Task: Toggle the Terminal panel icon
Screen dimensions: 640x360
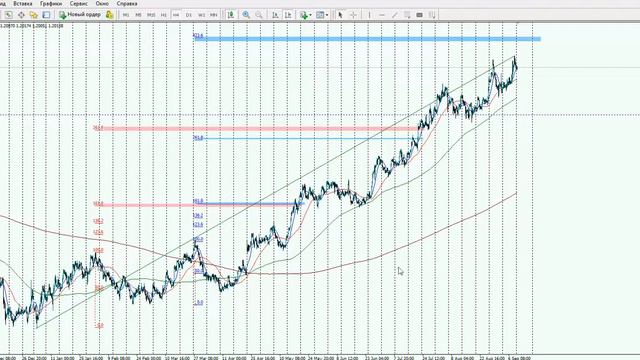Action: coord(46,15)
